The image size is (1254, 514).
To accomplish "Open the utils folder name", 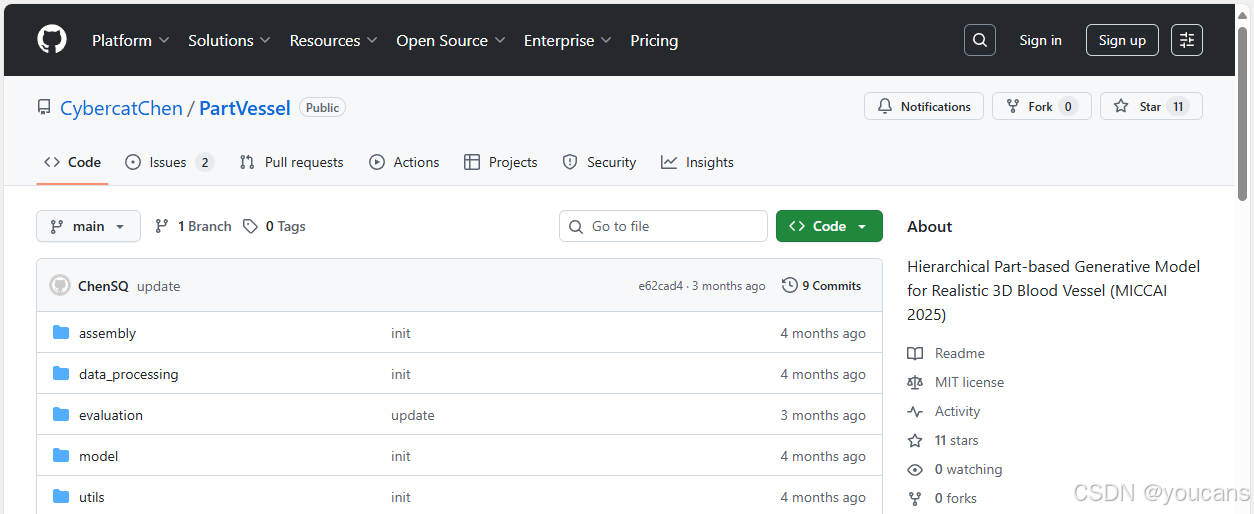I will tap(91, 497).
